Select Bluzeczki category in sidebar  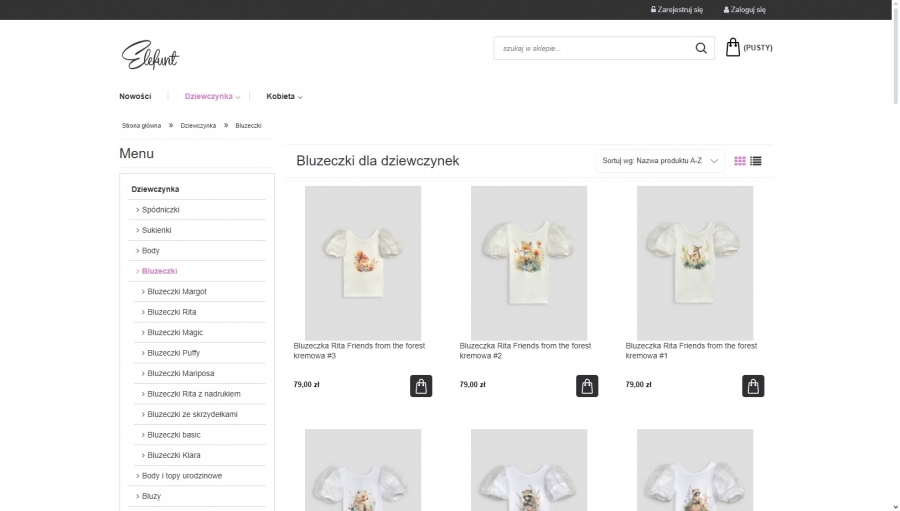pyautogui.click(x=160, y=271)
